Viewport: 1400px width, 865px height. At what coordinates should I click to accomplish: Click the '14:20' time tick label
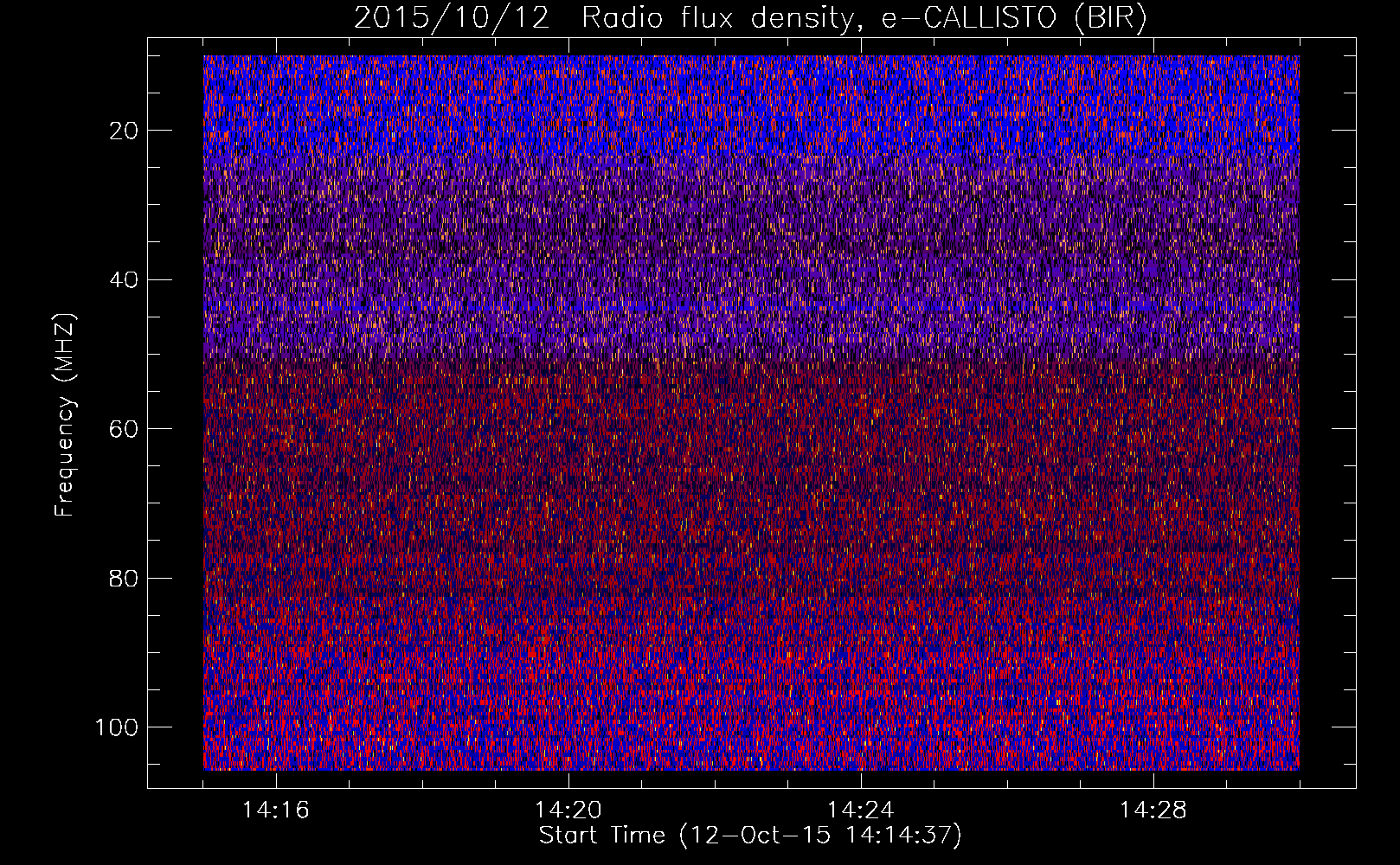tap(568, 811)
